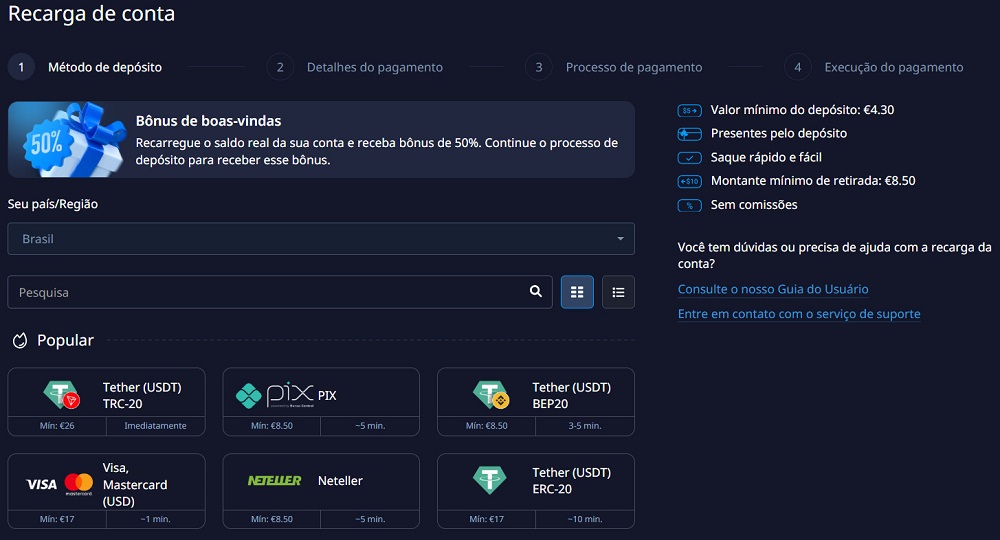1000x540 pixels.
Task: Click the country dropdown arrow
Action: pyautogui.click(x=620, y=238)
